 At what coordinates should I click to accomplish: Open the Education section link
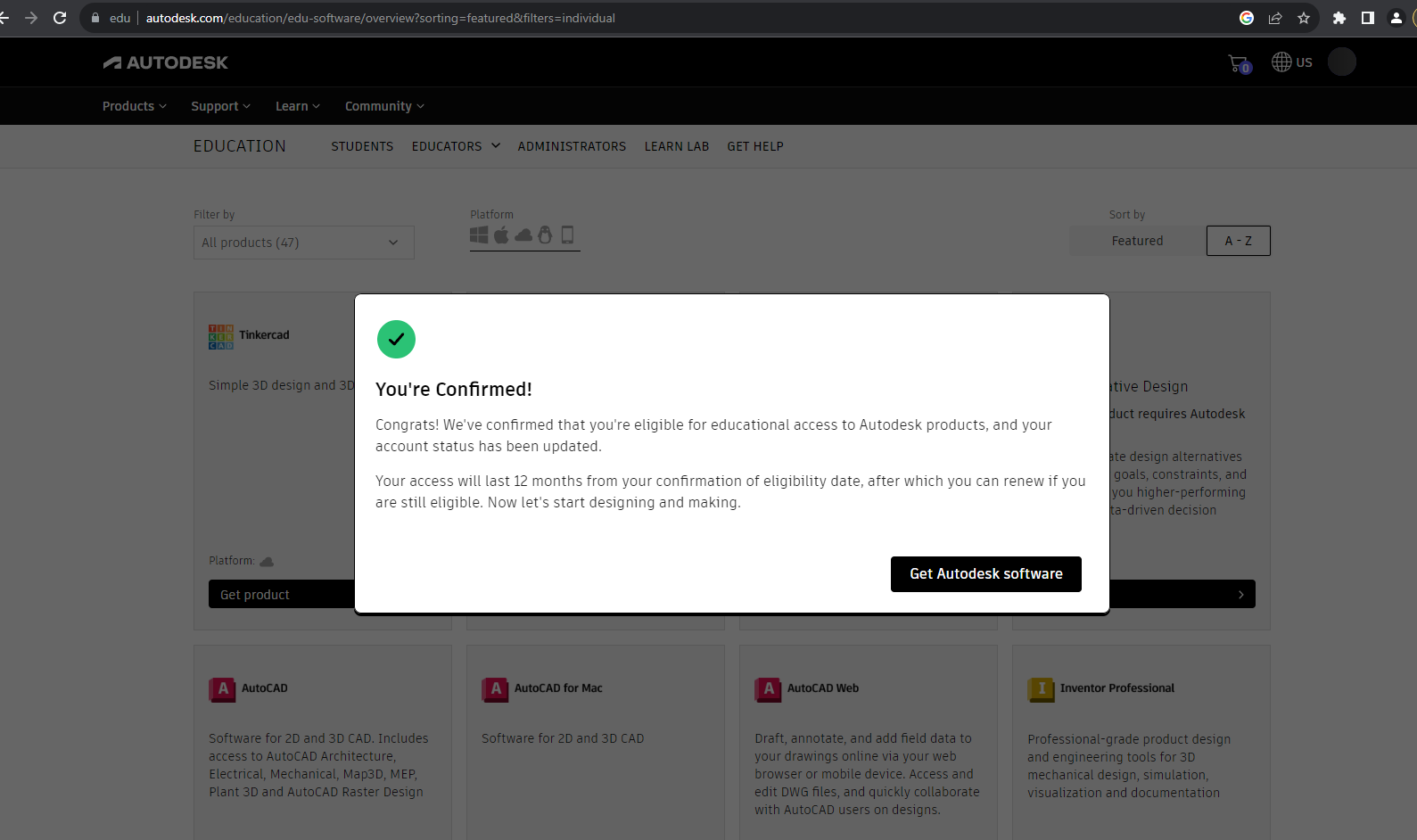pyautogui.click(x=240, y=146)
